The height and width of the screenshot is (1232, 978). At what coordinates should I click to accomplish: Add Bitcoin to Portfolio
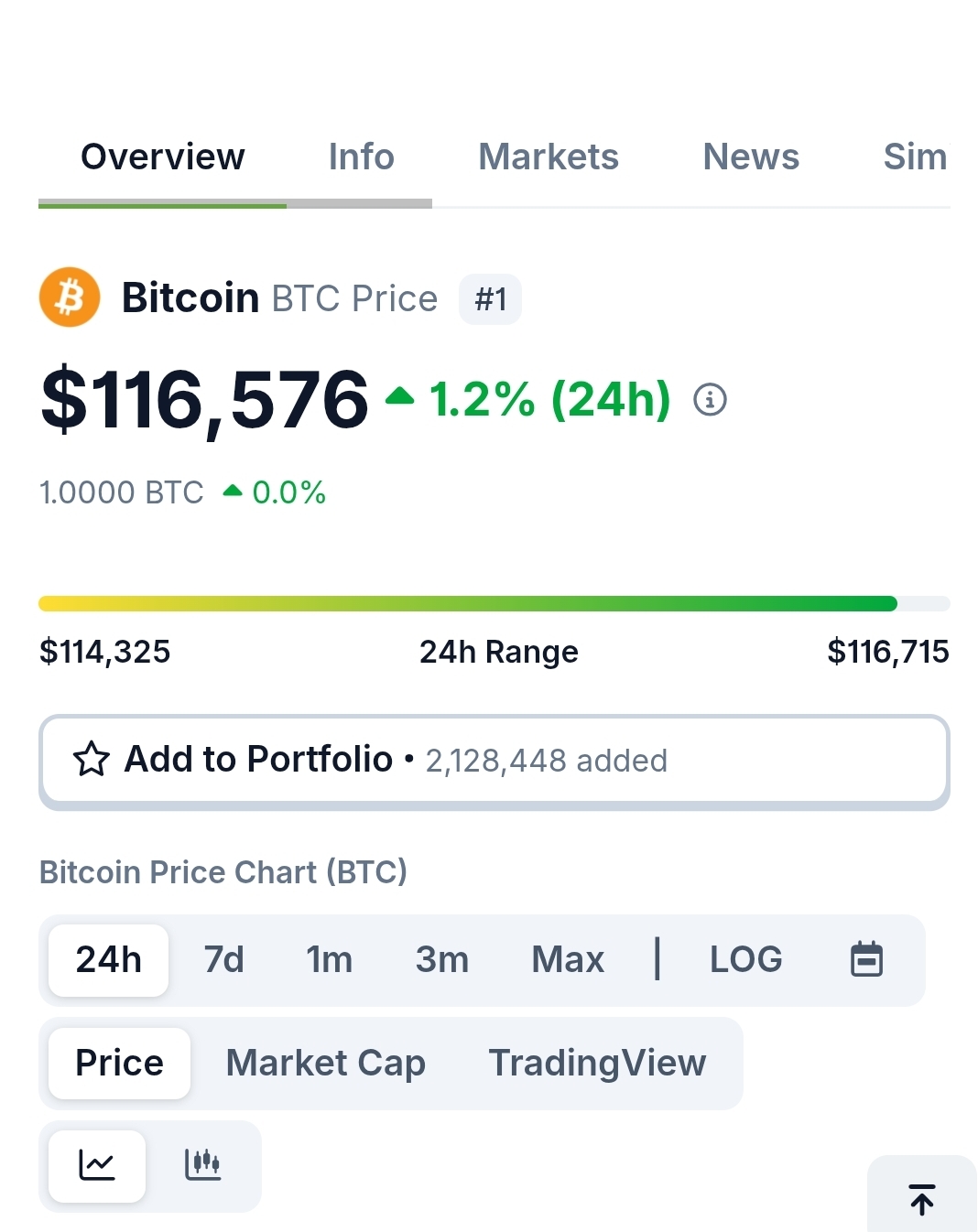(x=494, y=762)
